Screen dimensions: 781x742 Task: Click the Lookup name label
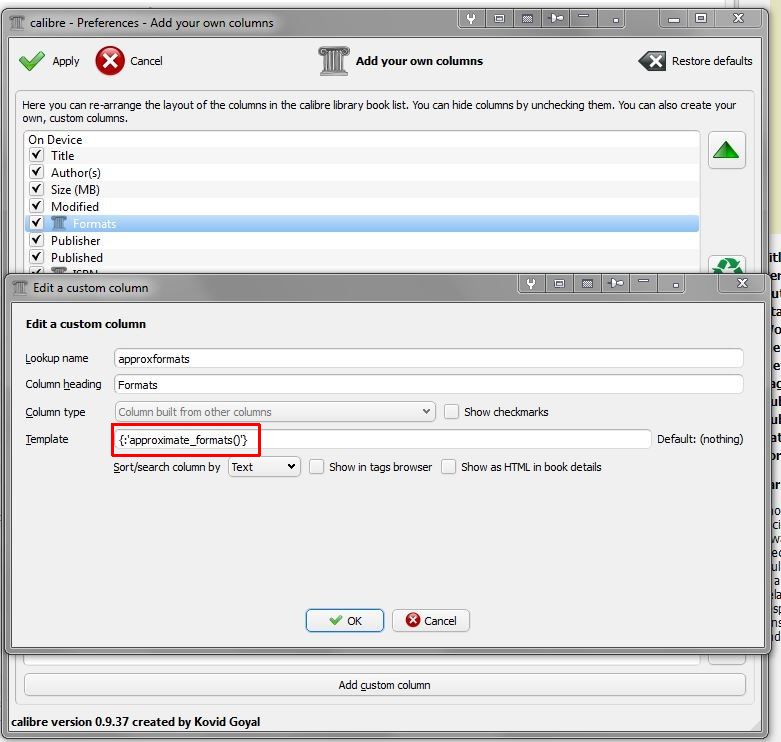57,358
